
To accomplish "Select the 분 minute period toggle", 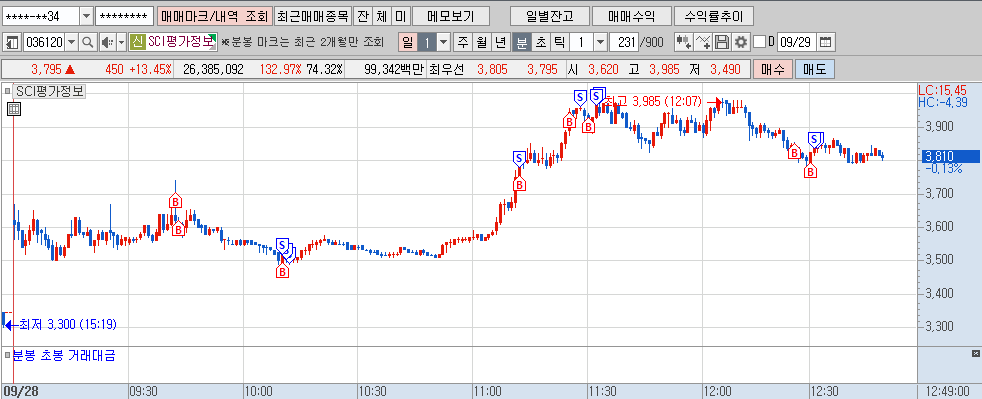I will click(x=521, y=43).
